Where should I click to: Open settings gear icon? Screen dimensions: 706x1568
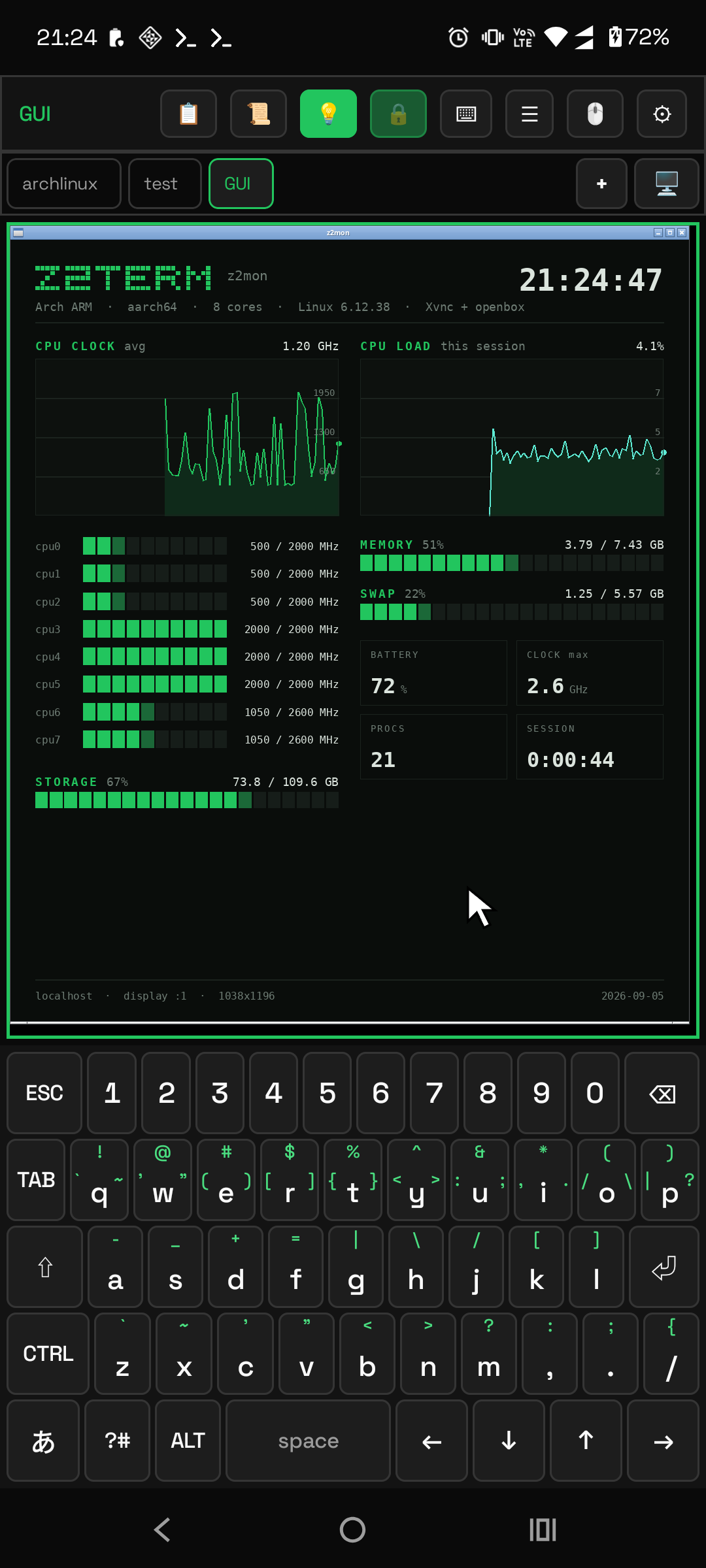662,114
